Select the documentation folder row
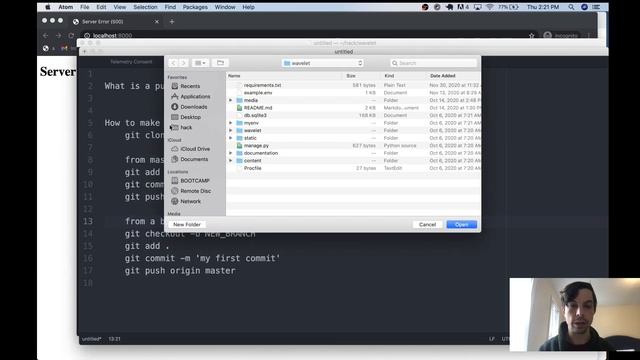This screenshot has height=360, width=640. click(x=353, y=153)
